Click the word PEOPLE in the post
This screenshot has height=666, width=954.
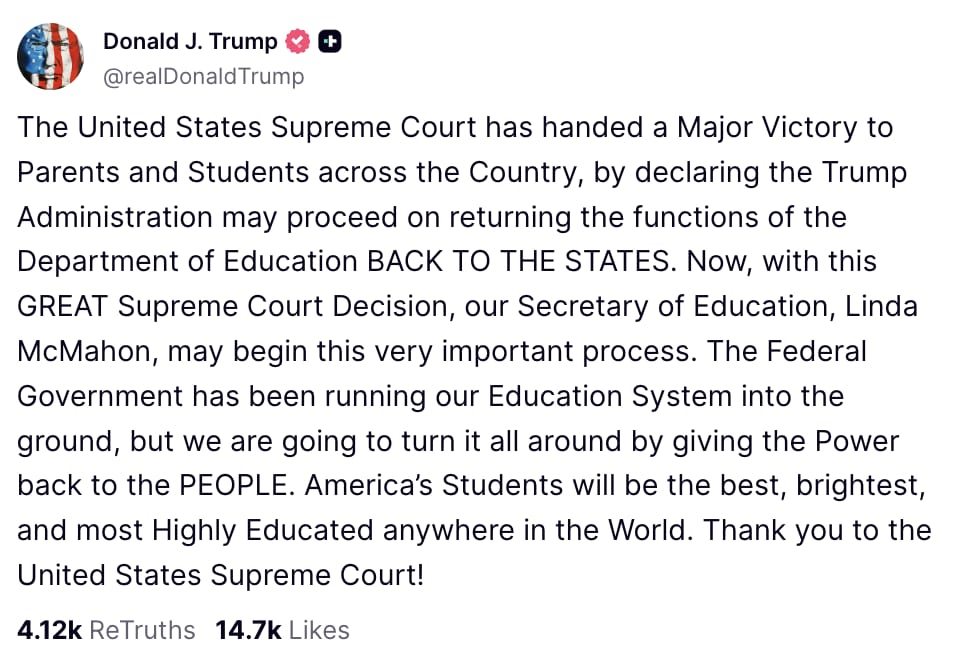(x=233, y=485)
